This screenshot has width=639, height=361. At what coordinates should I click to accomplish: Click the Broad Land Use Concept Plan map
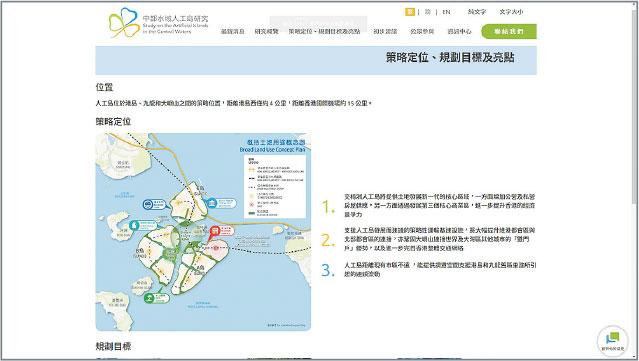click(203, 232)
